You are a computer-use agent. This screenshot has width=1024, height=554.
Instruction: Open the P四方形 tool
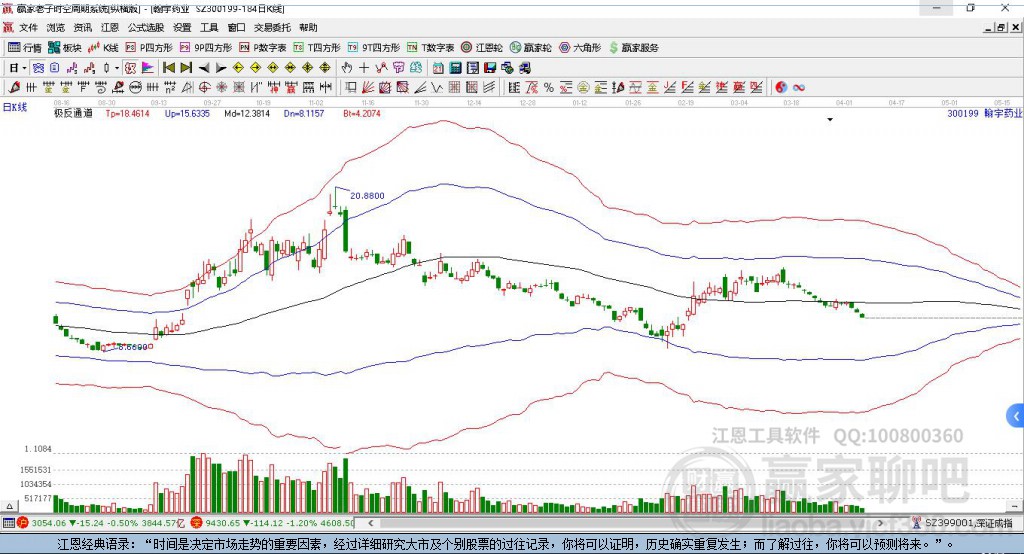coord(149,48)
